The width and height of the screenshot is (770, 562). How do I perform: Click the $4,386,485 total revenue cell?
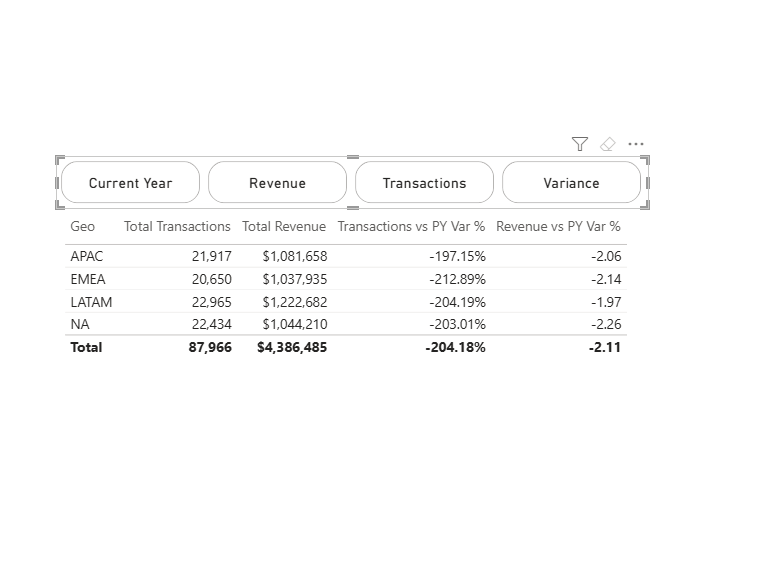[x=292, y=347]
